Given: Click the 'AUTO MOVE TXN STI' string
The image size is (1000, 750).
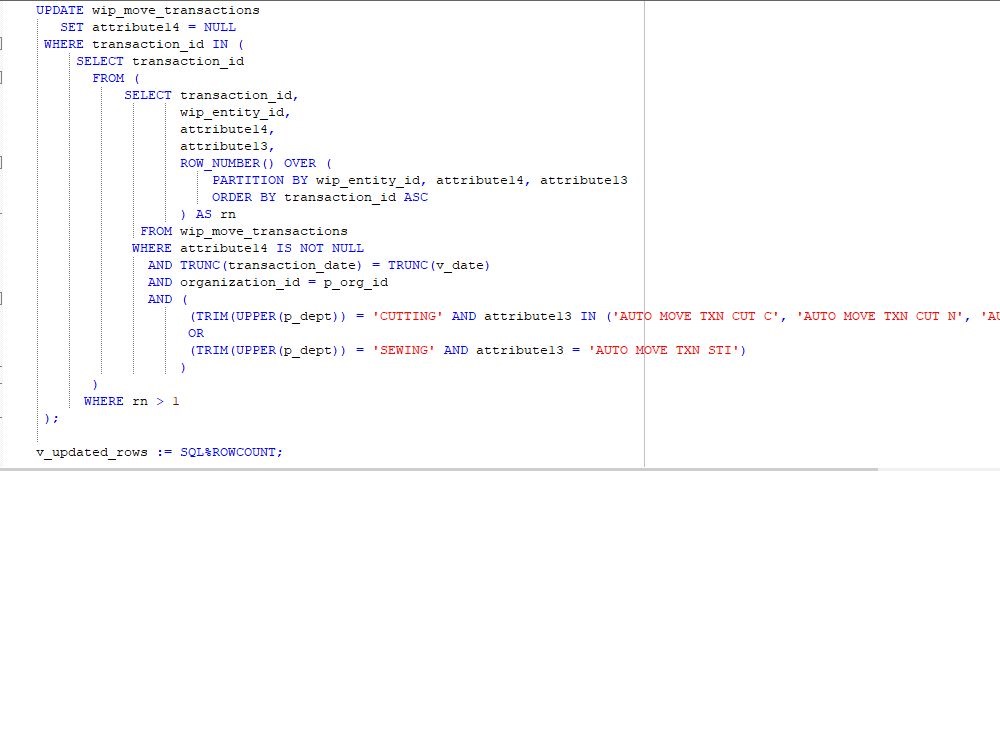Looking at the screenshot, I should click(664, 350).
